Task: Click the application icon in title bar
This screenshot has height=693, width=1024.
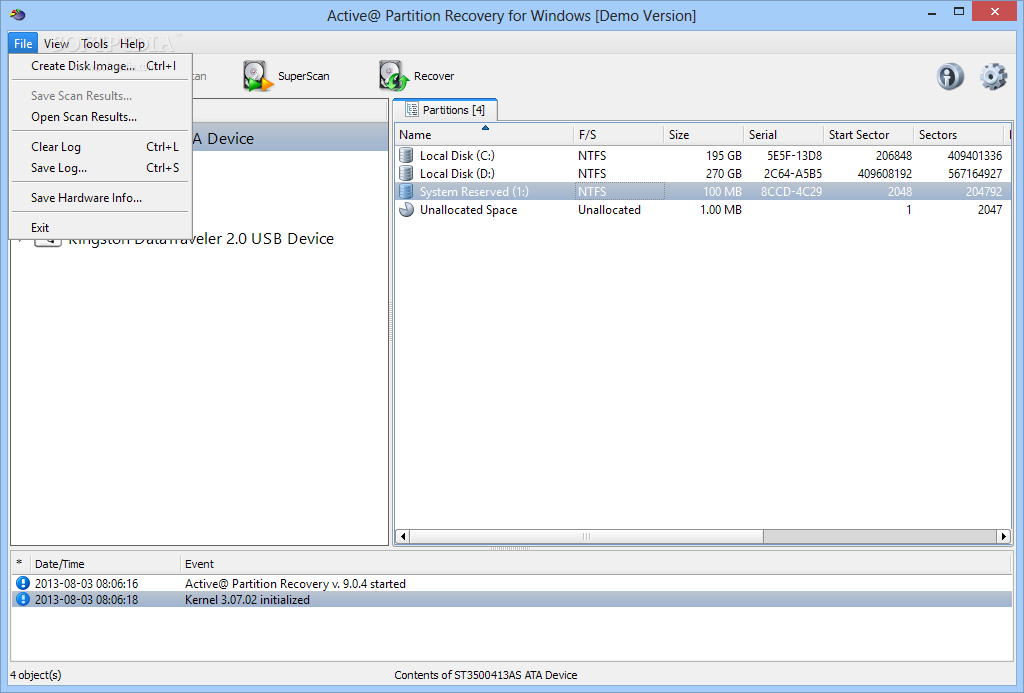Action: pyautogui.click(x=18, y=14)
